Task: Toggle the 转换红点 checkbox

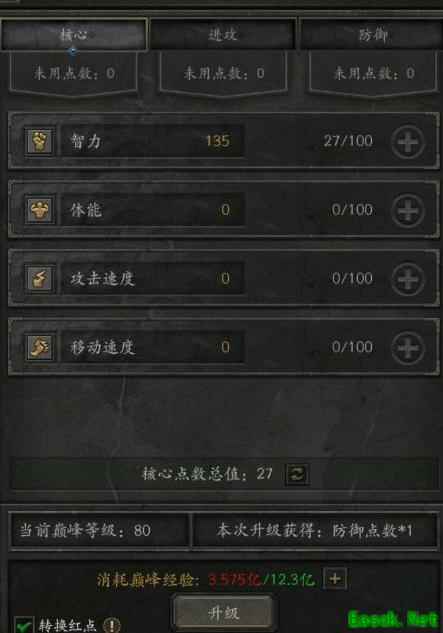Action: (x=24, y=625)
